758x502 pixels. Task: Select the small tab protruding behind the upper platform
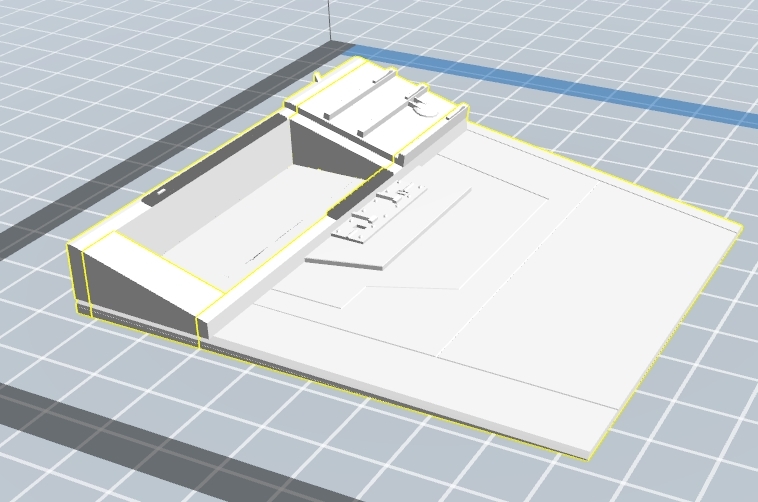319,76
